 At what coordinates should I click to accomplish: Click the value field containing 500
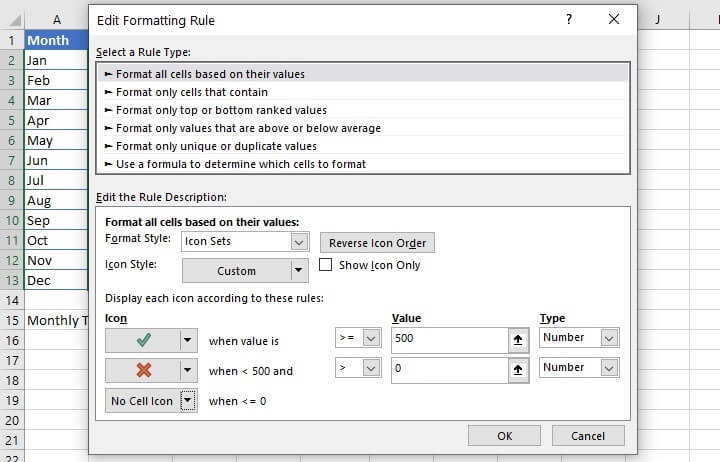(450, 340)
